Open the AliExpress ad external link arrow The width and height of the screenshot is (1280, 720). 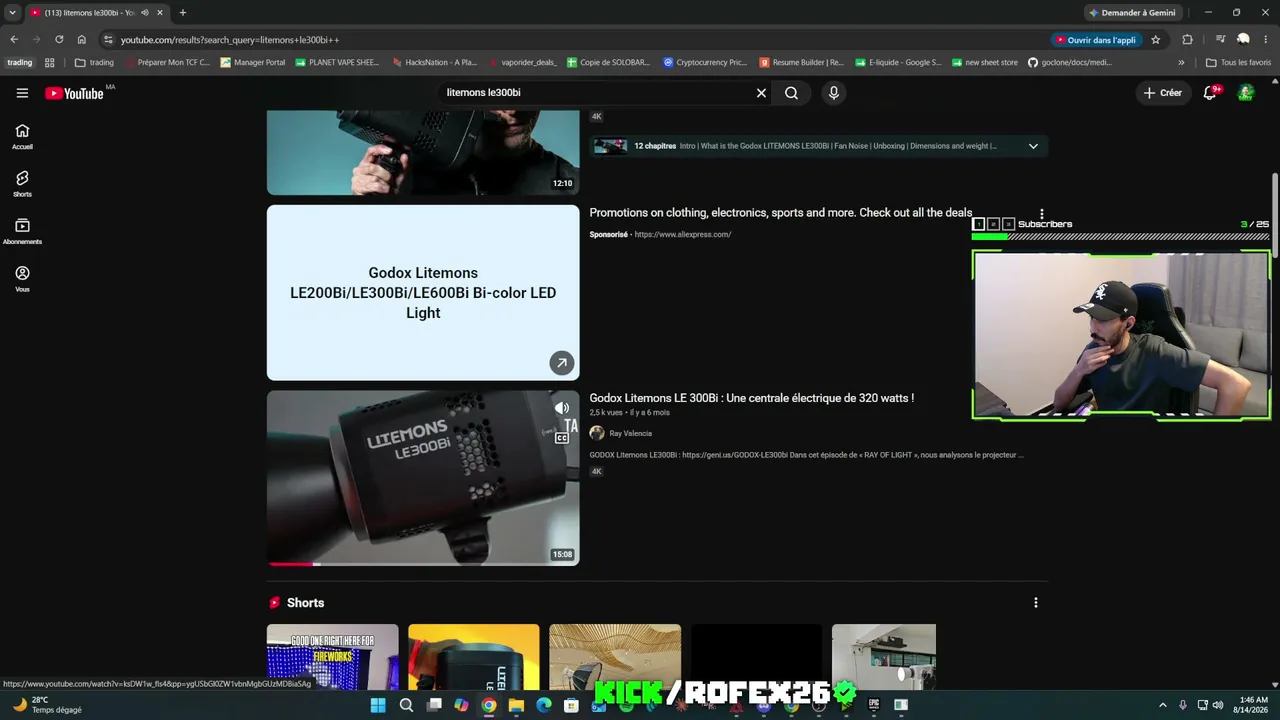(x=562, y=363)
